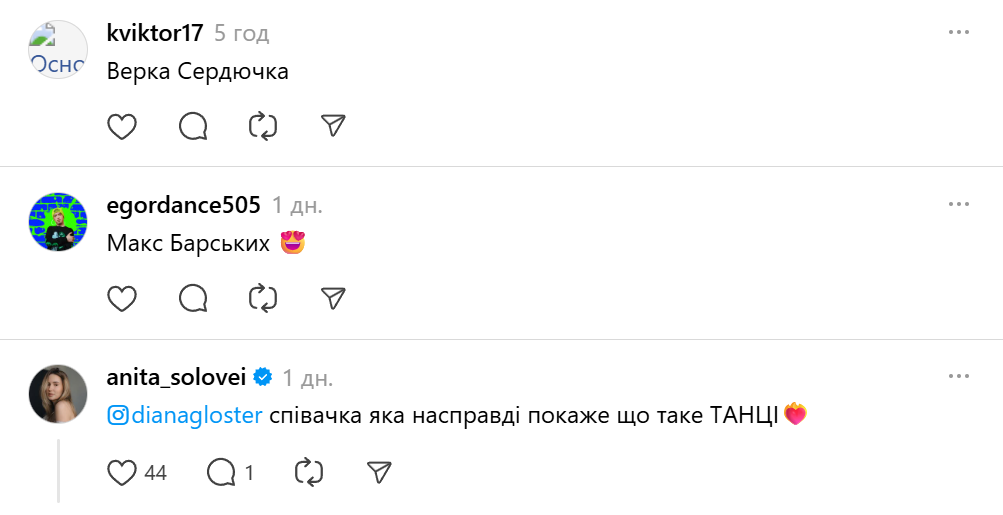Repost anita_solovei's comment
Screen dimensions: 1003x515
(x=307, y=472)
